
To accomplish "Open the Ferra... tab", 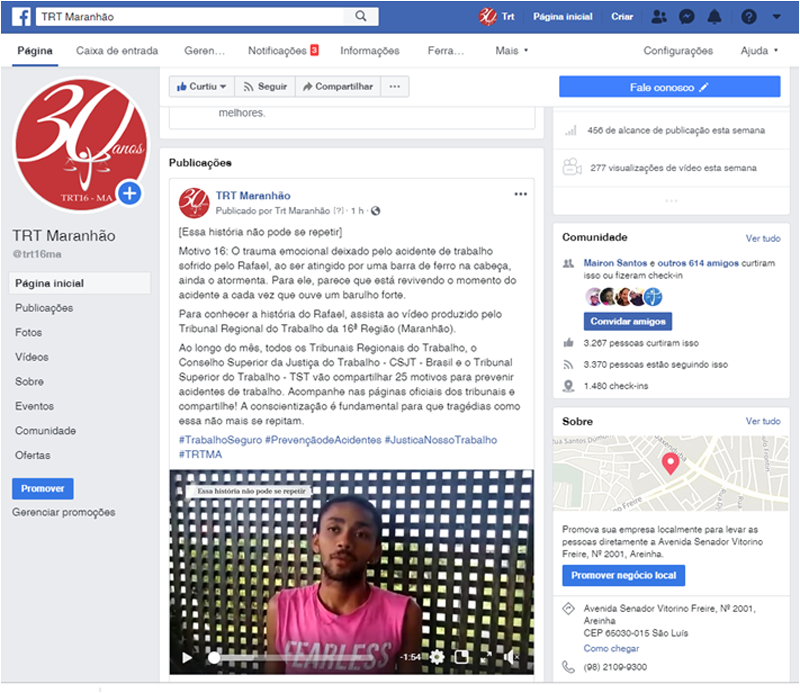I will point(445,51).
